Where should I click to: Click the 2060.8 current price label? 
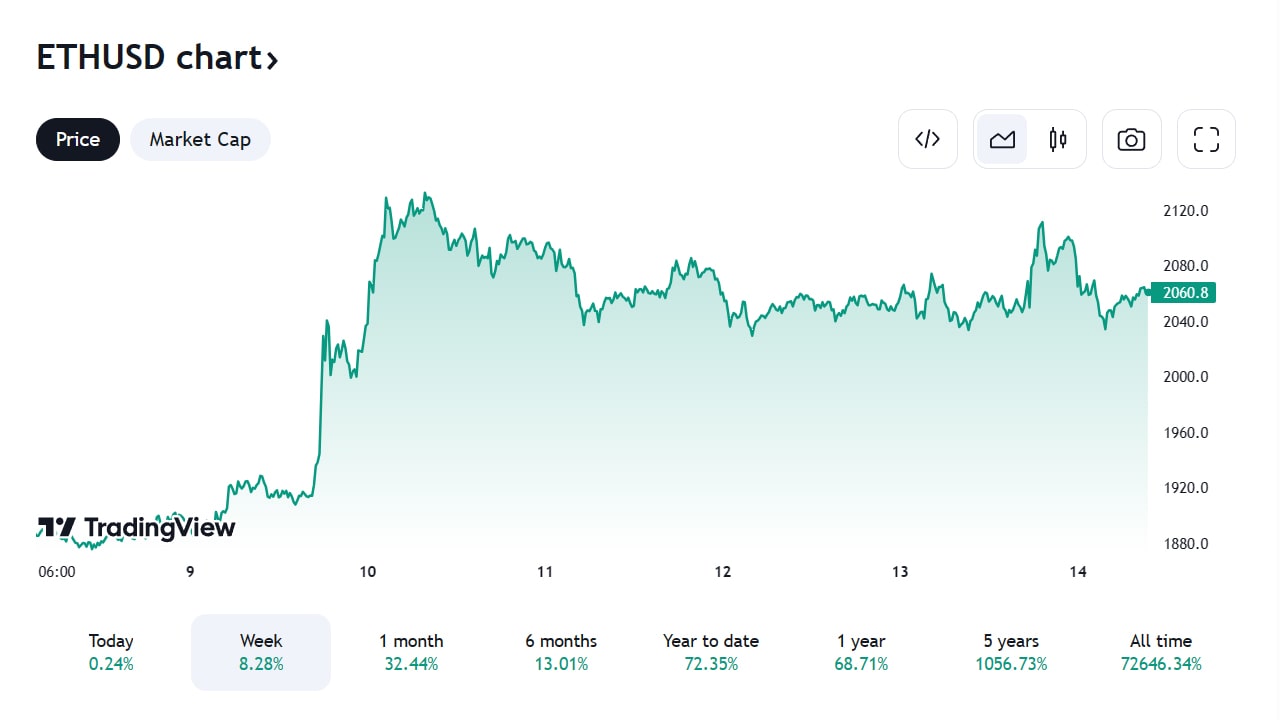tap(1183, 293)
